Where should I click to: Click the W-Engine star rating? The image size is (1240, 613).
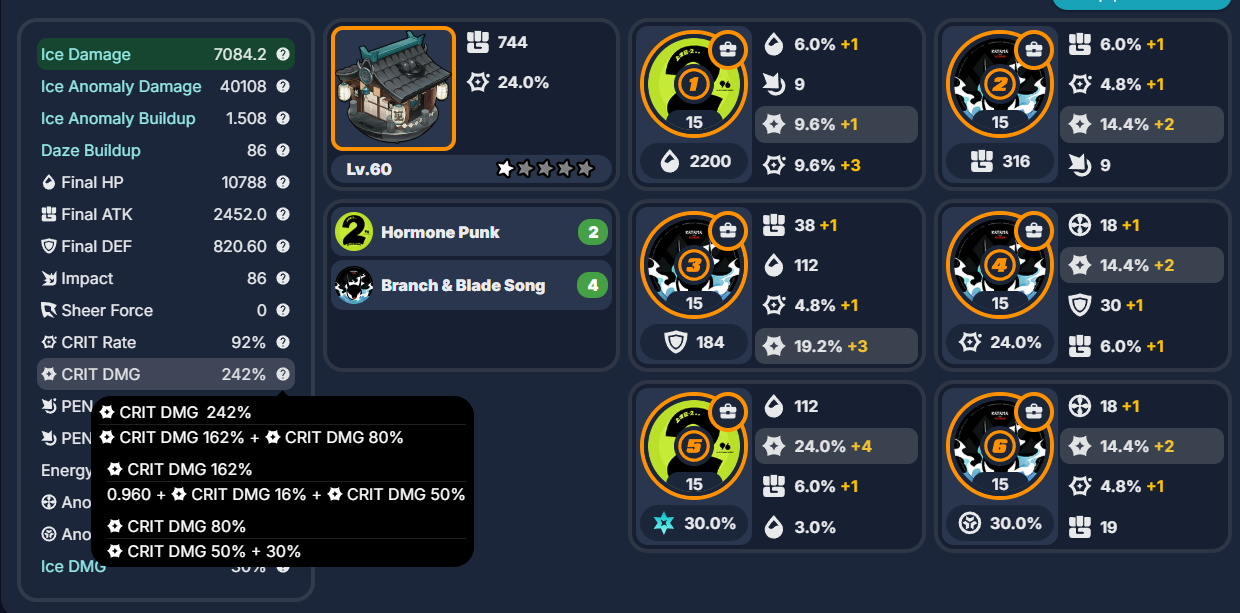(545, 169)
